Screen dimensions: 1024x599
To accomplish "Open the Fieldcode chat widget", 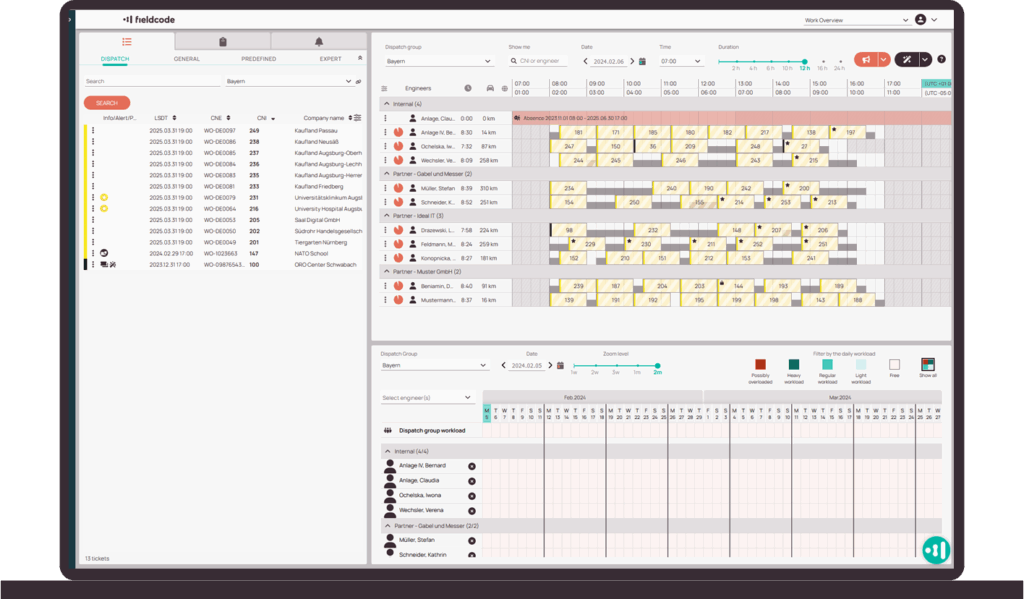I will (935, 549).
